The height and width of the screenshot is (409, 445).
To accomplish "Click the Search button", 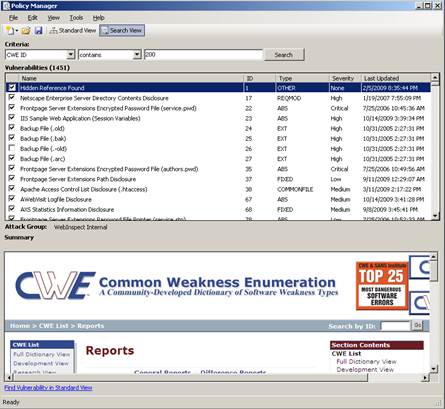I will point(284,55).
